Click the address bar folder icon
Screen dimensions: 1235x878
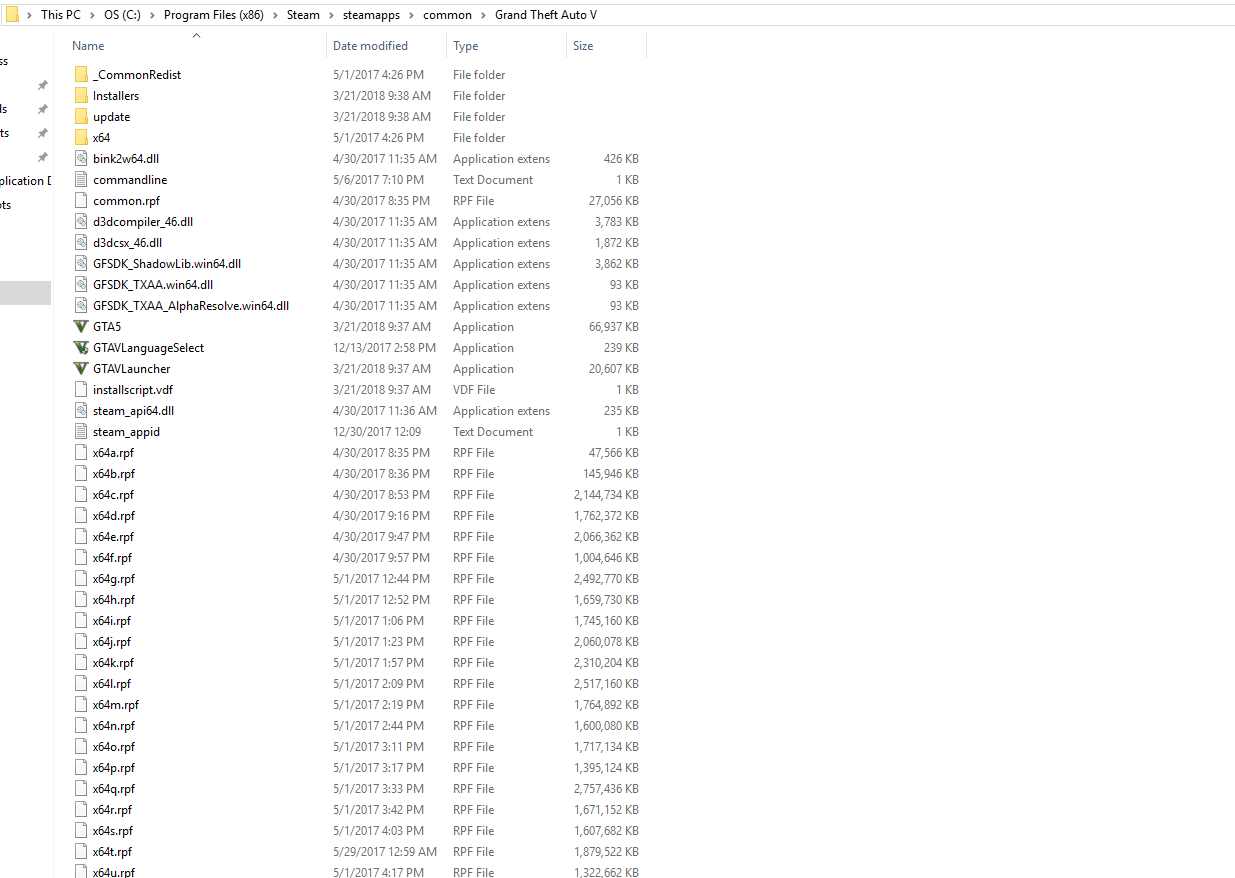click(12, 15)
